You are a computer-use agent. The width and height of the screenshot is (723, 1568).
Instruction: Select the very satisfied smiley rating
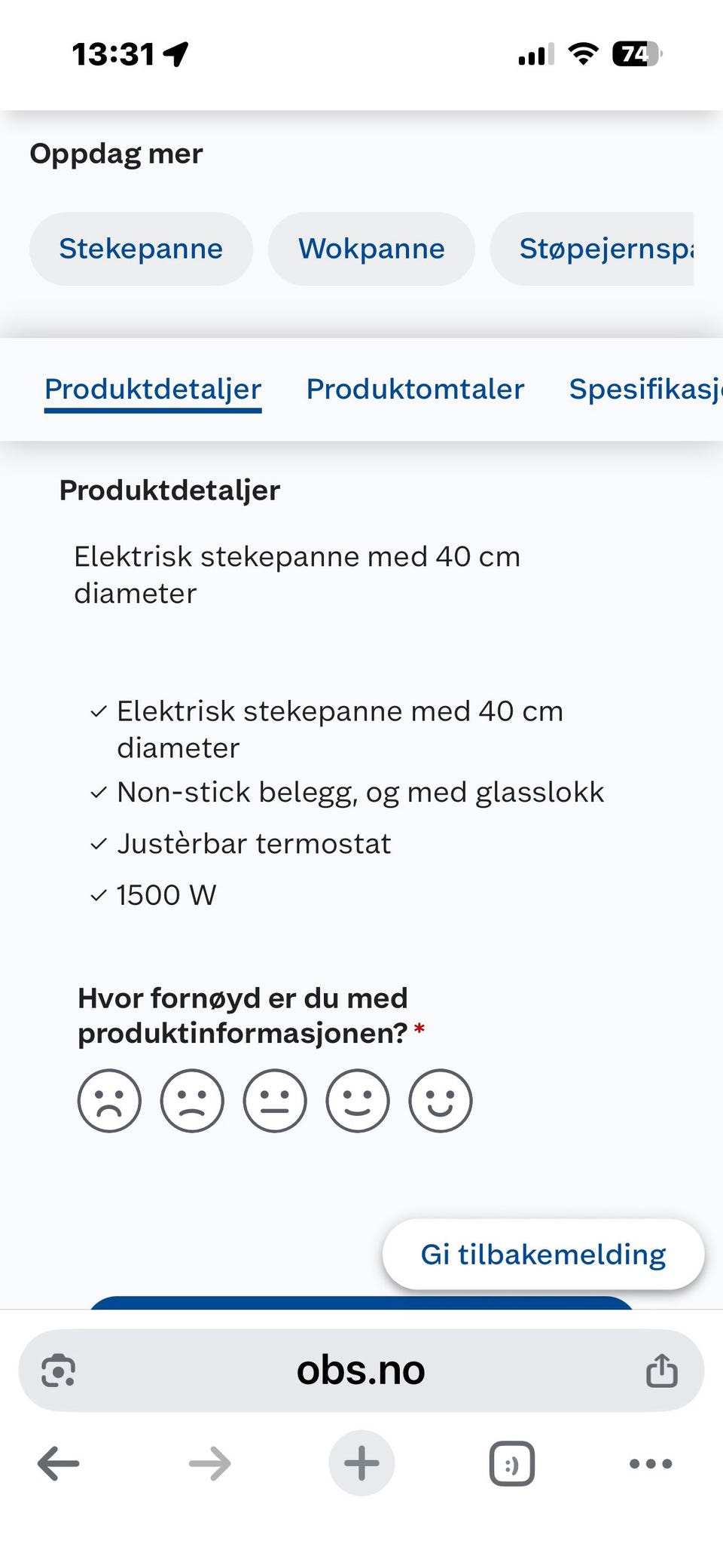point(441,1100)
